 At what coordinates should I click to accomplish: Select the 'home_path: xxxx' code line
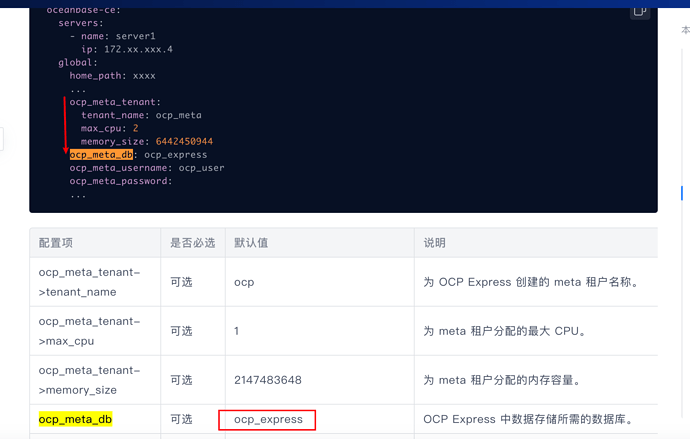[x=112, y=76]
